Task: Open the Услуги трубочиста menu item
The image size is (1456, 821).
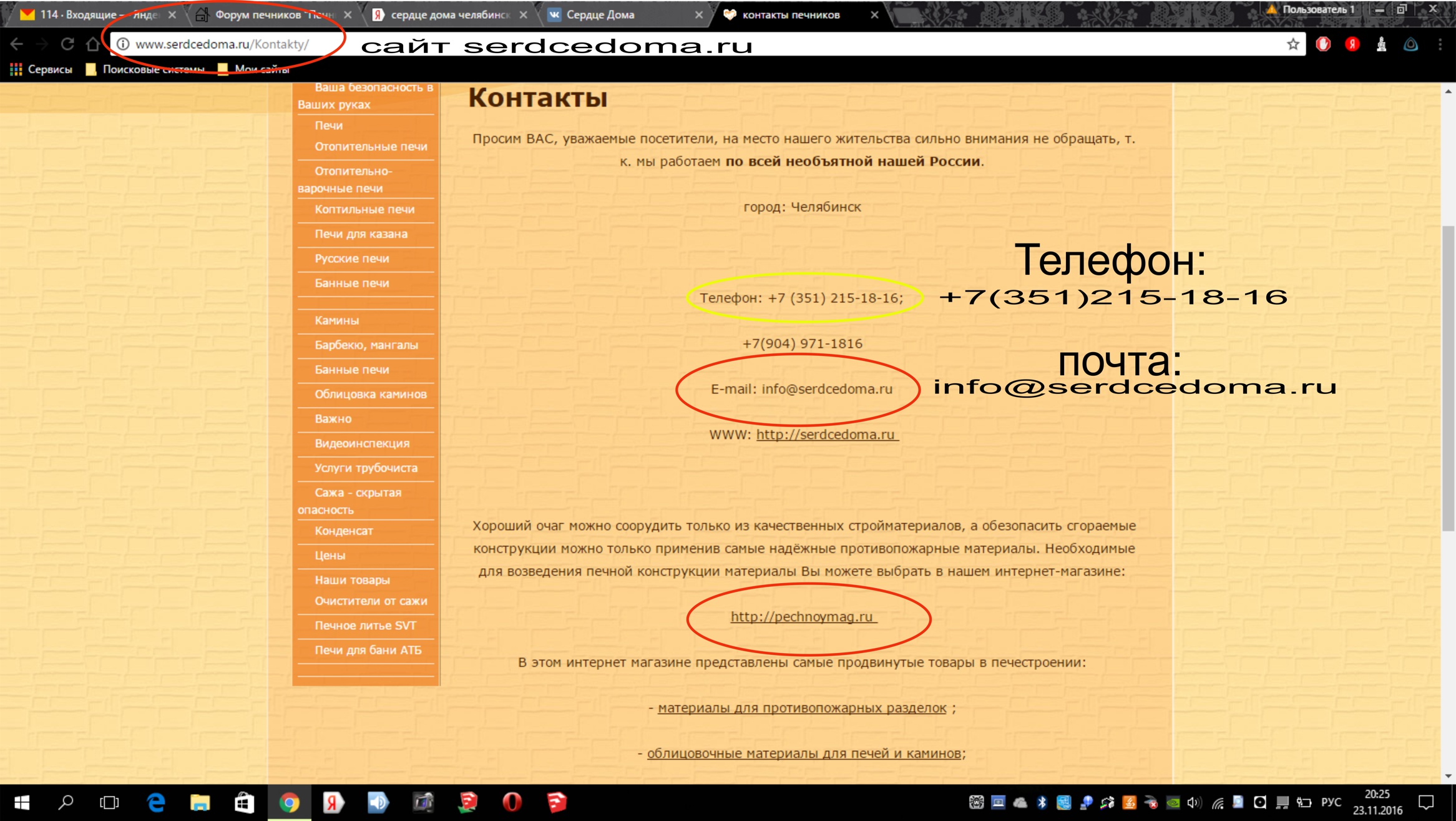Action: [366, 468]
